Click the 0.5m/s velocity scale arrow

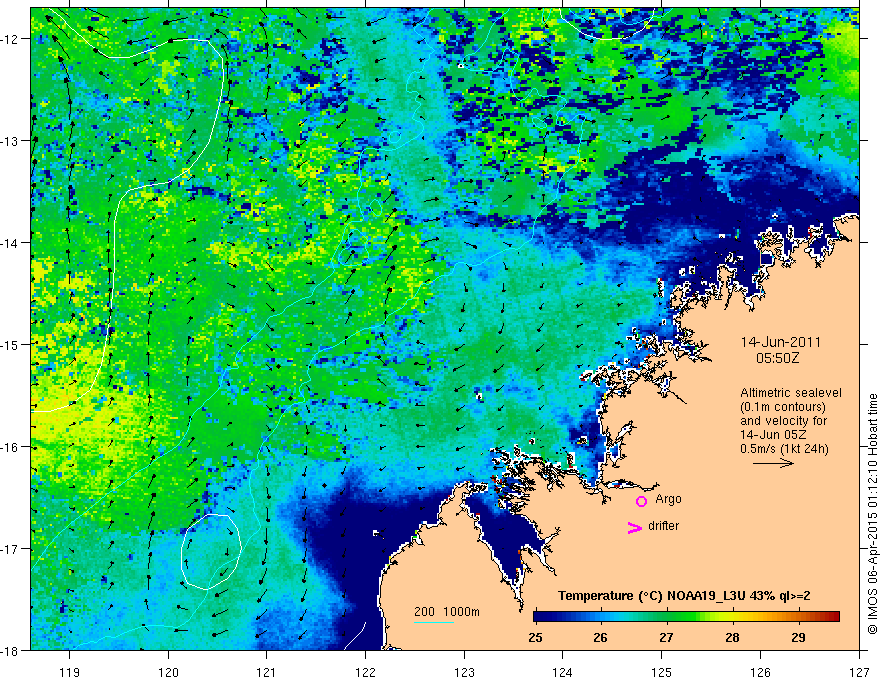click(773, 463)
